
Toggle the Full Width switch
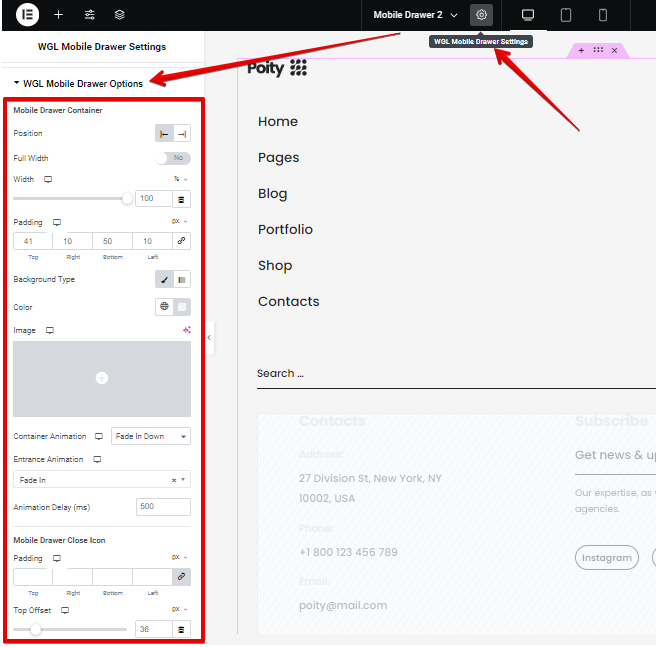(x=173, y=158)
